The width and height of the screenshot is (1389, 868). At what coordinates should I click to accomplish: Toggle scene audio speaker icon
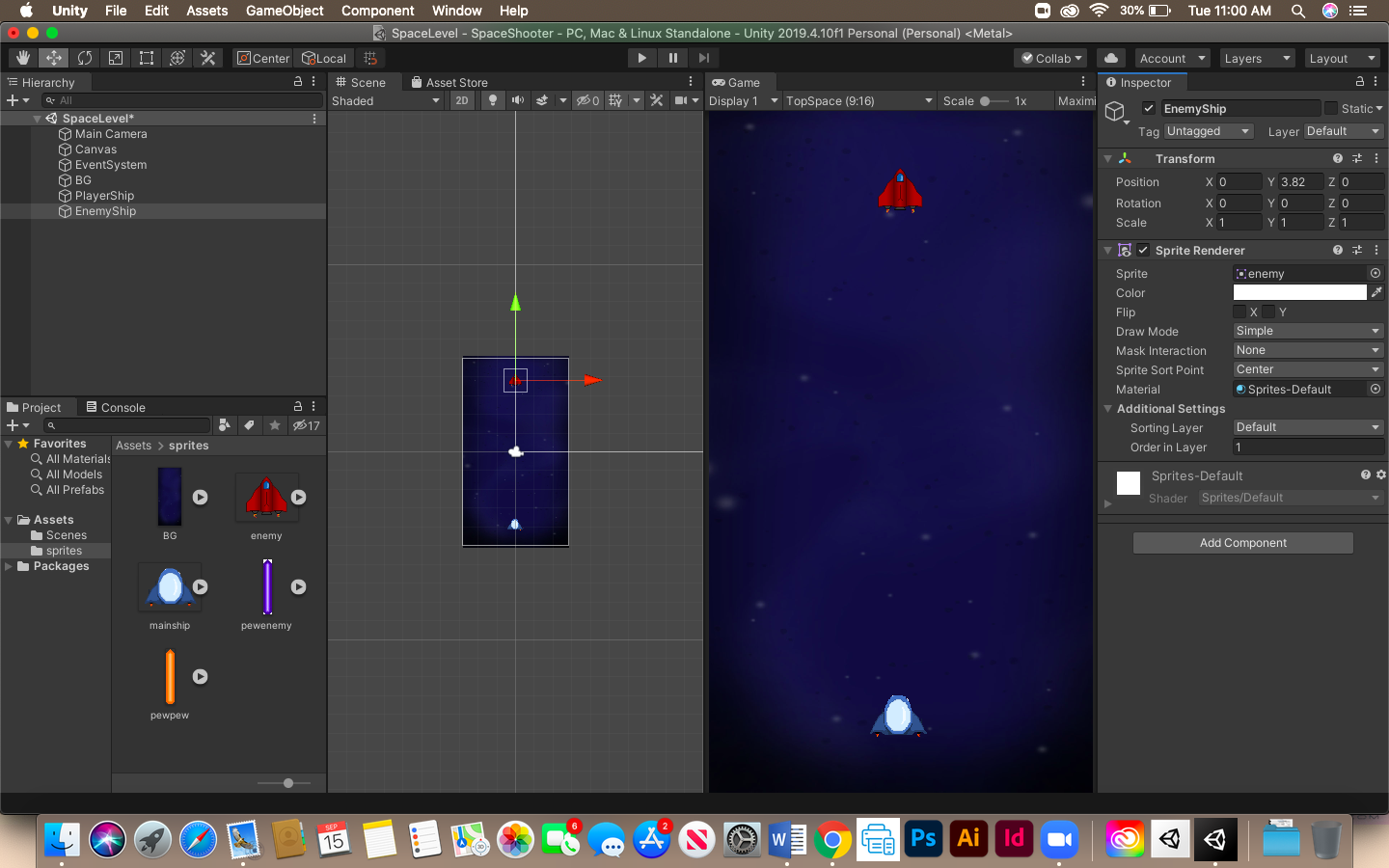[x=518, y=100]
